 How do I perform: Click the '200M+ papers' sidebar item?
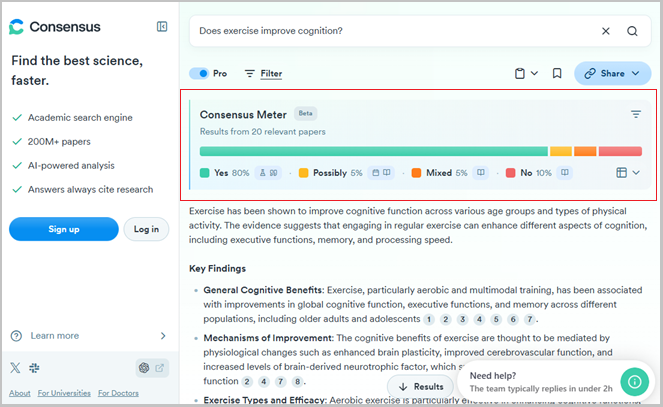59,142
